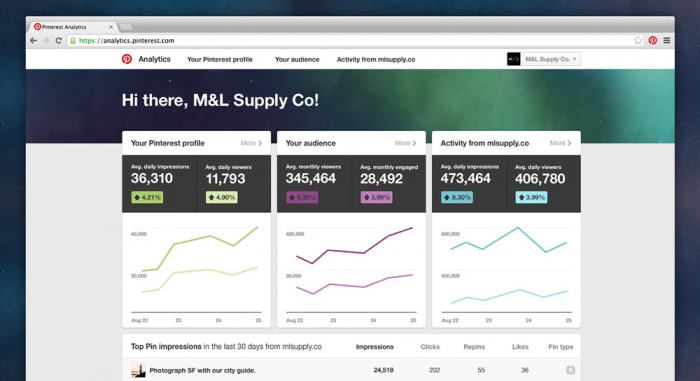The height and width of the screenshot is (381, 700).
Task: Expand More on Your audience card
Action: pos(405,143)
